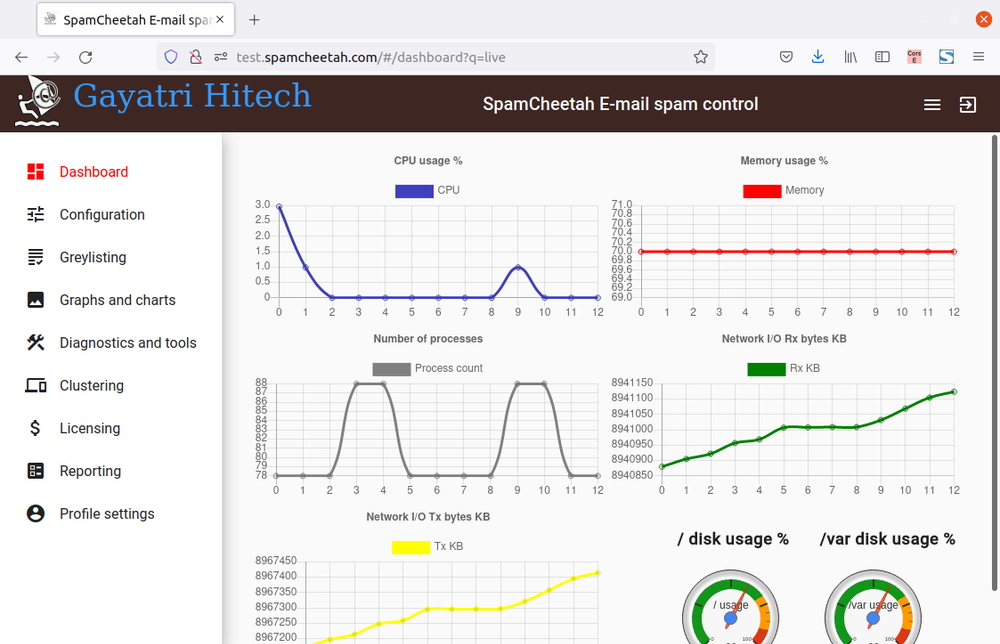This screenshot has height=644, width=1000.
Task: Toggle Rx KB green legend
Action: [x=767, y=369]
